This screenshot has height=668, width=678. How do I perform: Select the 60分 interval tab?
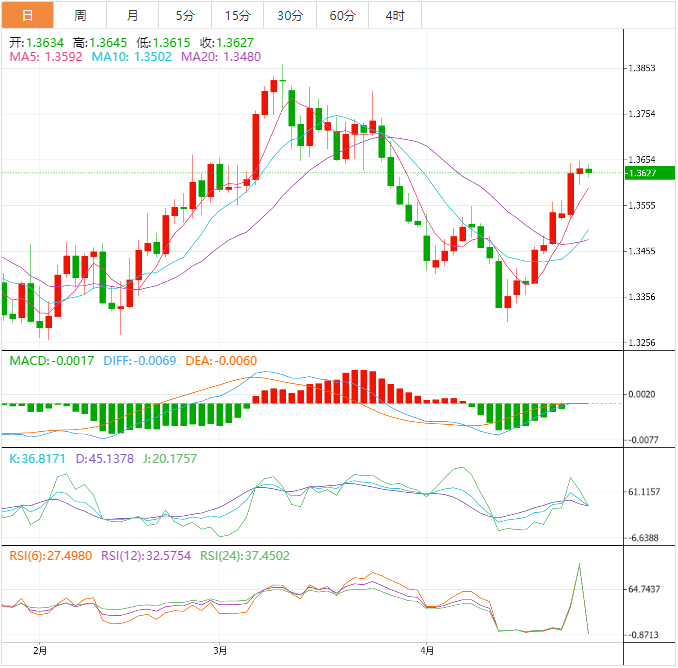tap(342, 15)
